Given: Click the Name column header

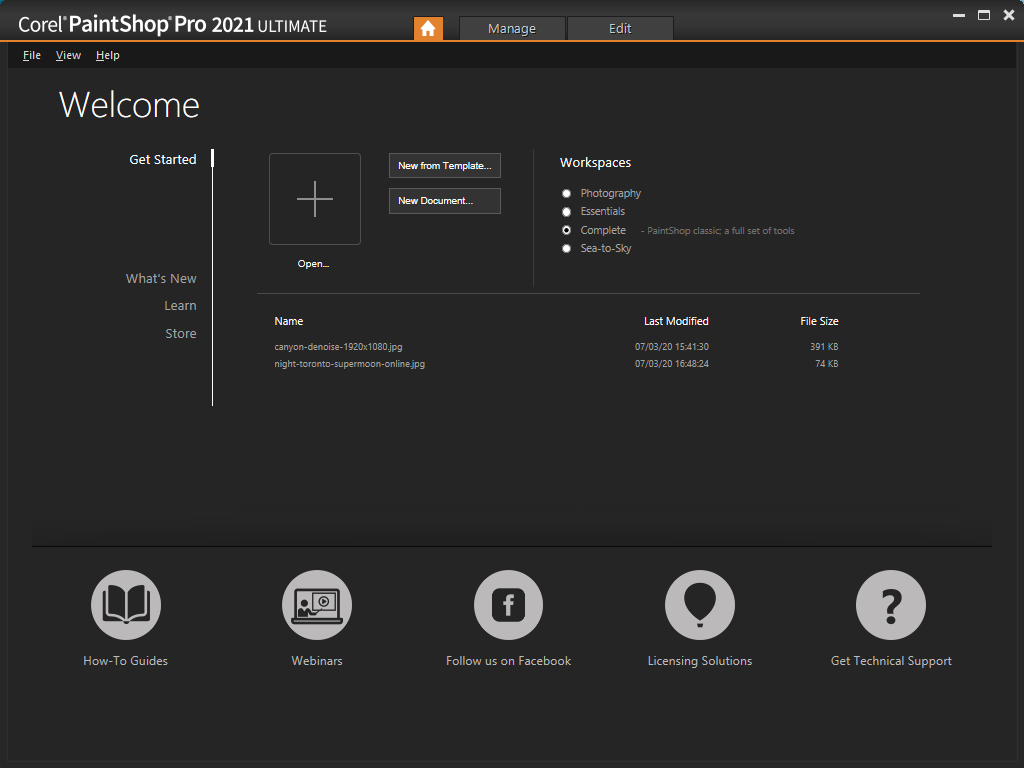Looking at the screenshot, I should pyautogui.click(x=289, y=321).
